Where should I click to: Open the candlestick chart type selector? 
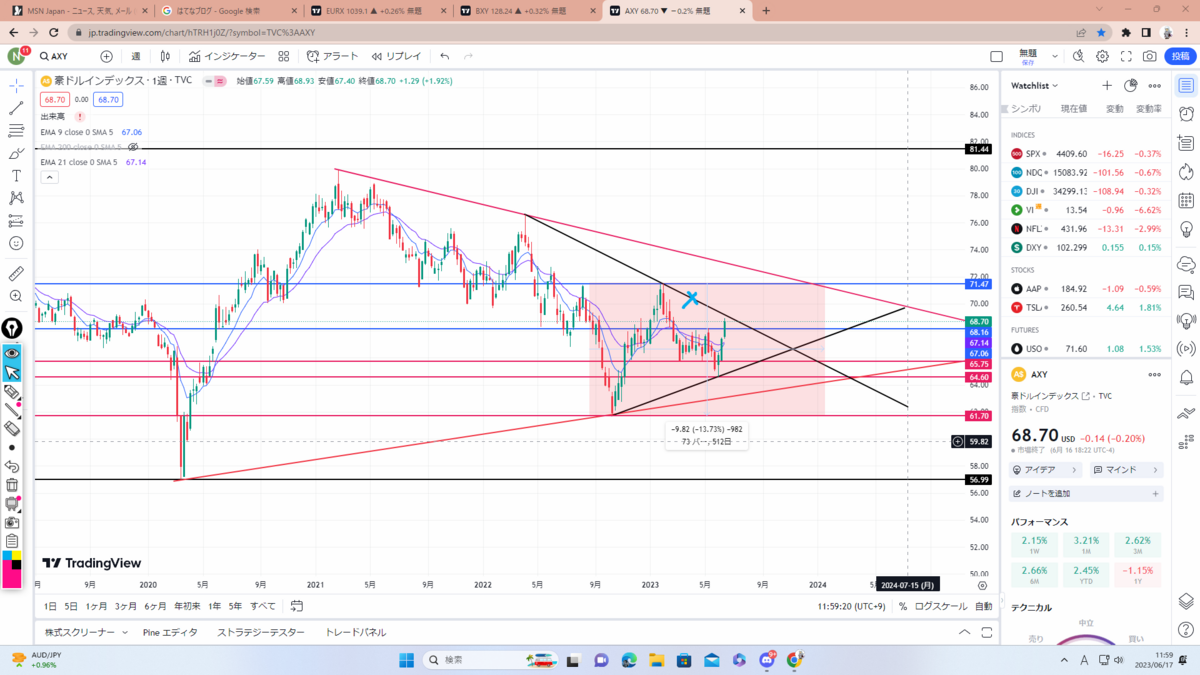coord(165,57)
